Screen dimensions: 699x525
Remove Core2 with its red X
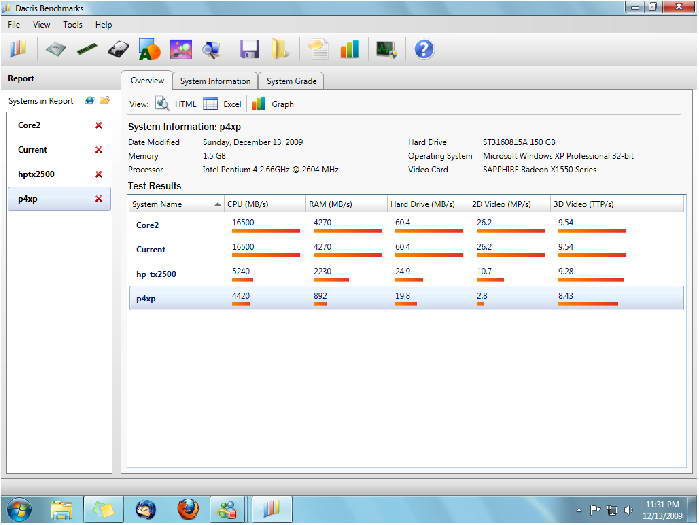tap(99, 126)
